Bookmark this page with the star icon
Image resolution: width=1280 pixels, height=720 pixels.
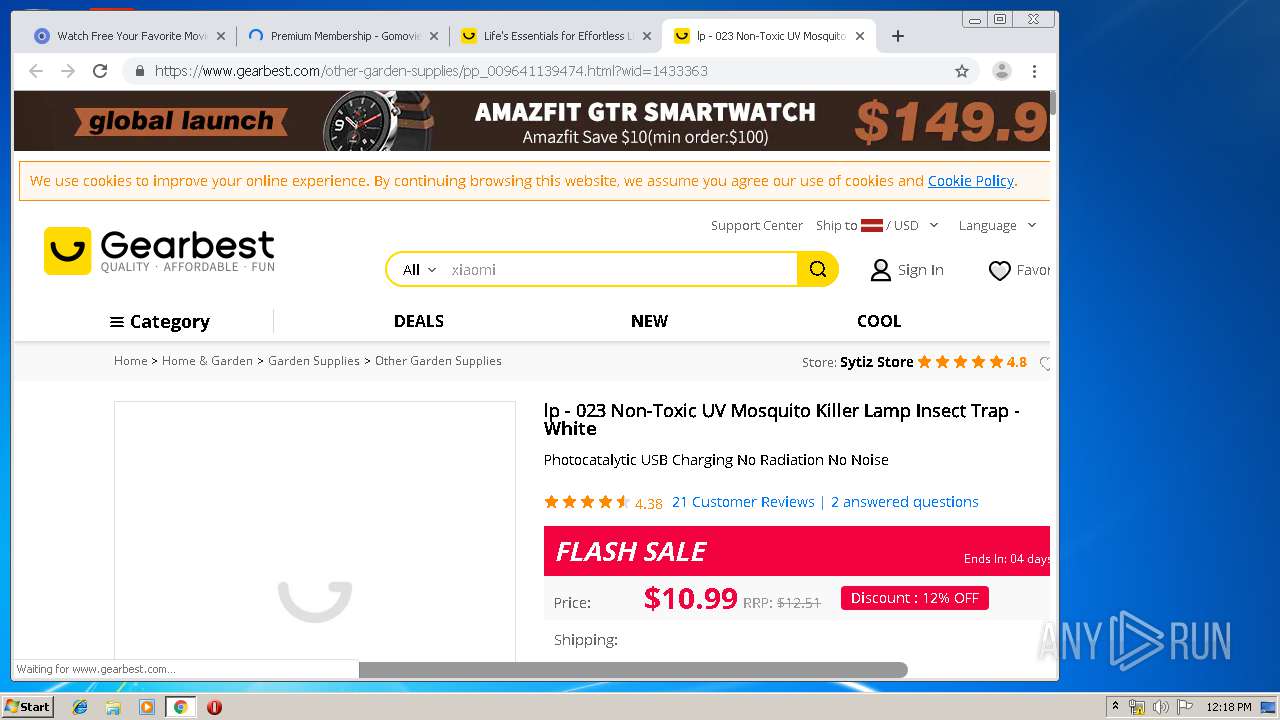[962, 71]
